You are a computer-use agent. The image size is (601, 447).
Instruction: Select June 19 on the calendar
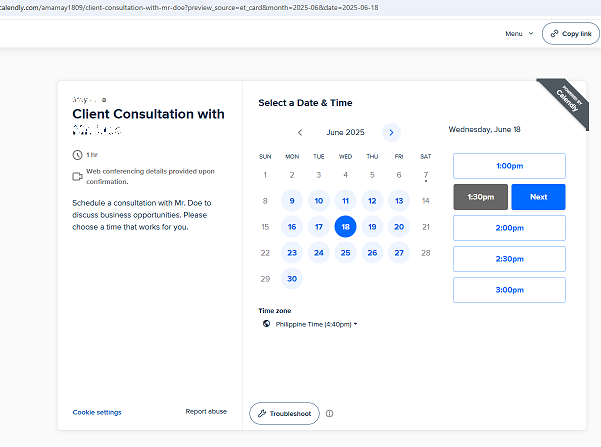372,227
